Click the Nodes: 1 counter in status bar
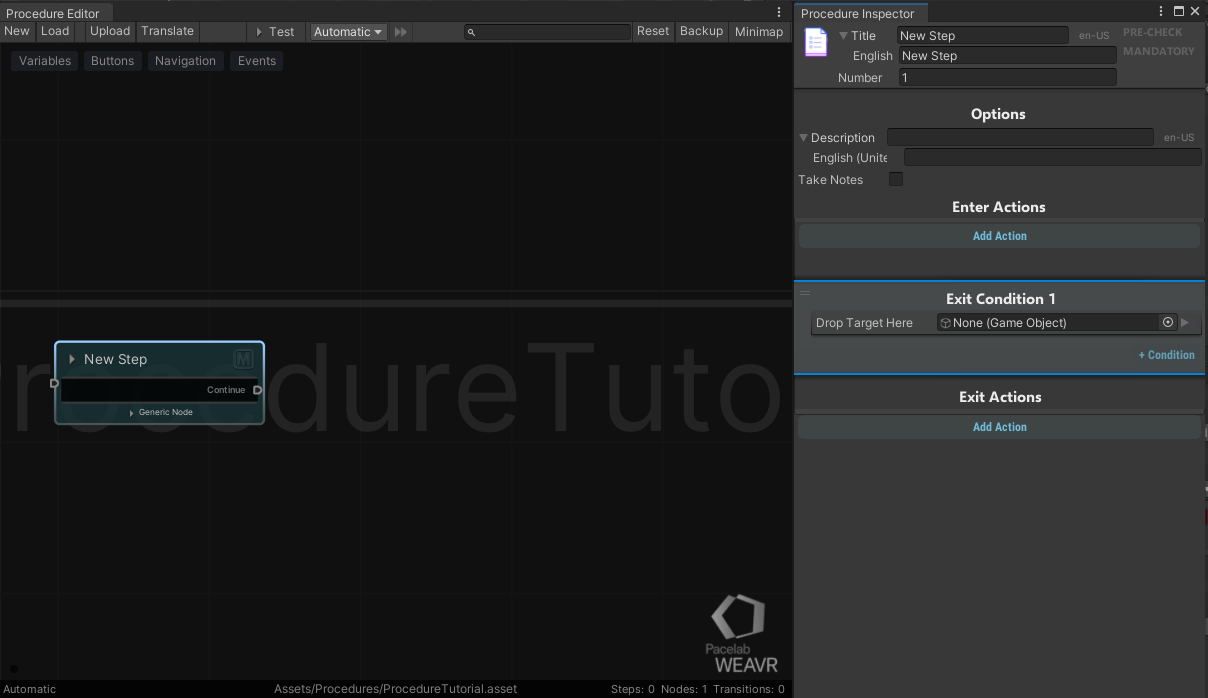Screen dimensions: 1208x698 (685, 689)
